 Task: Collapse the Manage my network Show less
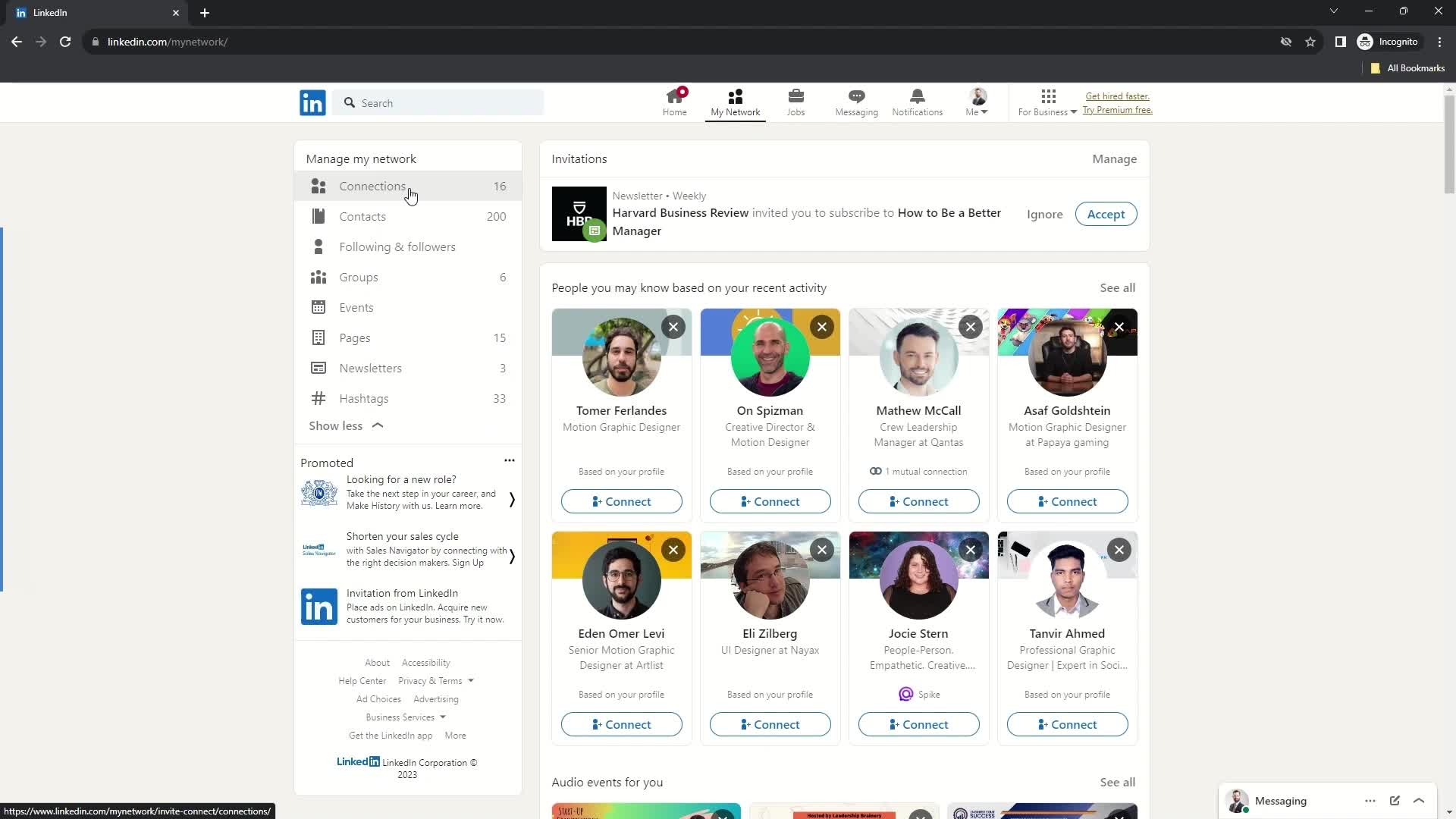coord(346,426)
